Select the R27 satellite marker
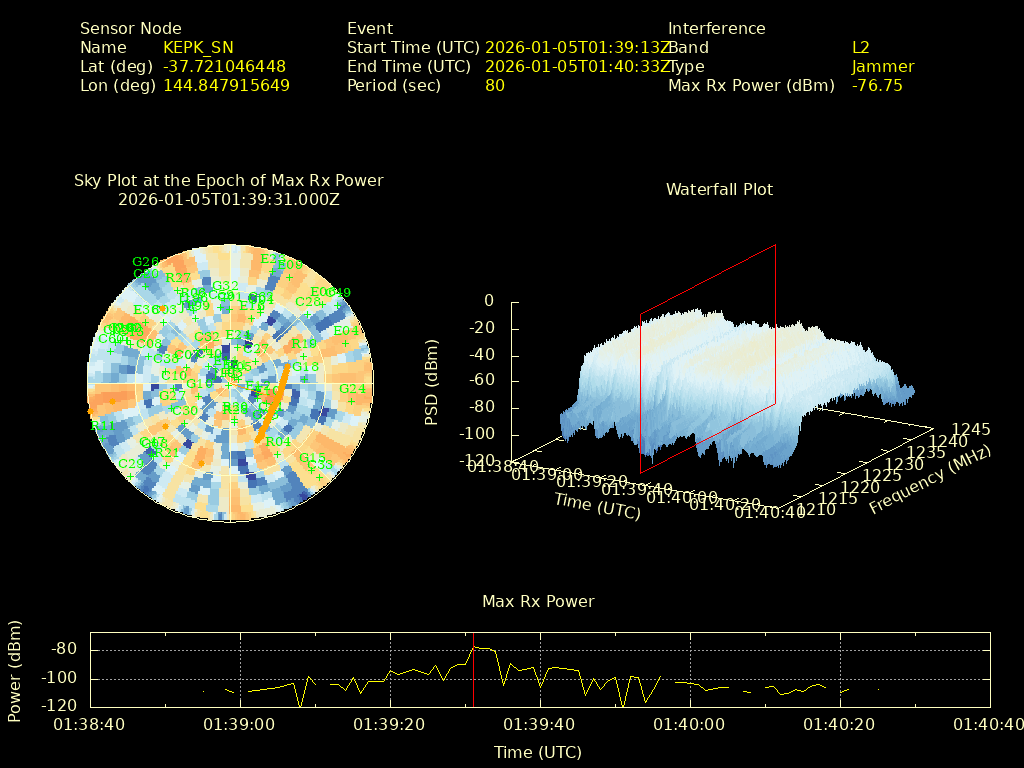 178,289
